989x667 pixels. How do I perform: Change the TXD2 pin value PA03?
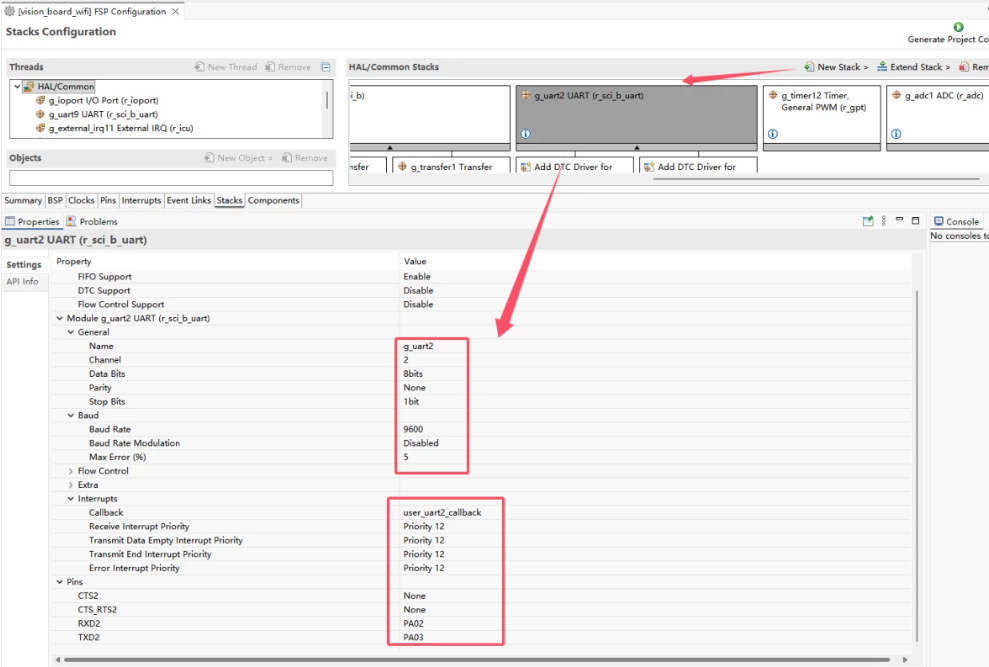[x=413, y=637]
